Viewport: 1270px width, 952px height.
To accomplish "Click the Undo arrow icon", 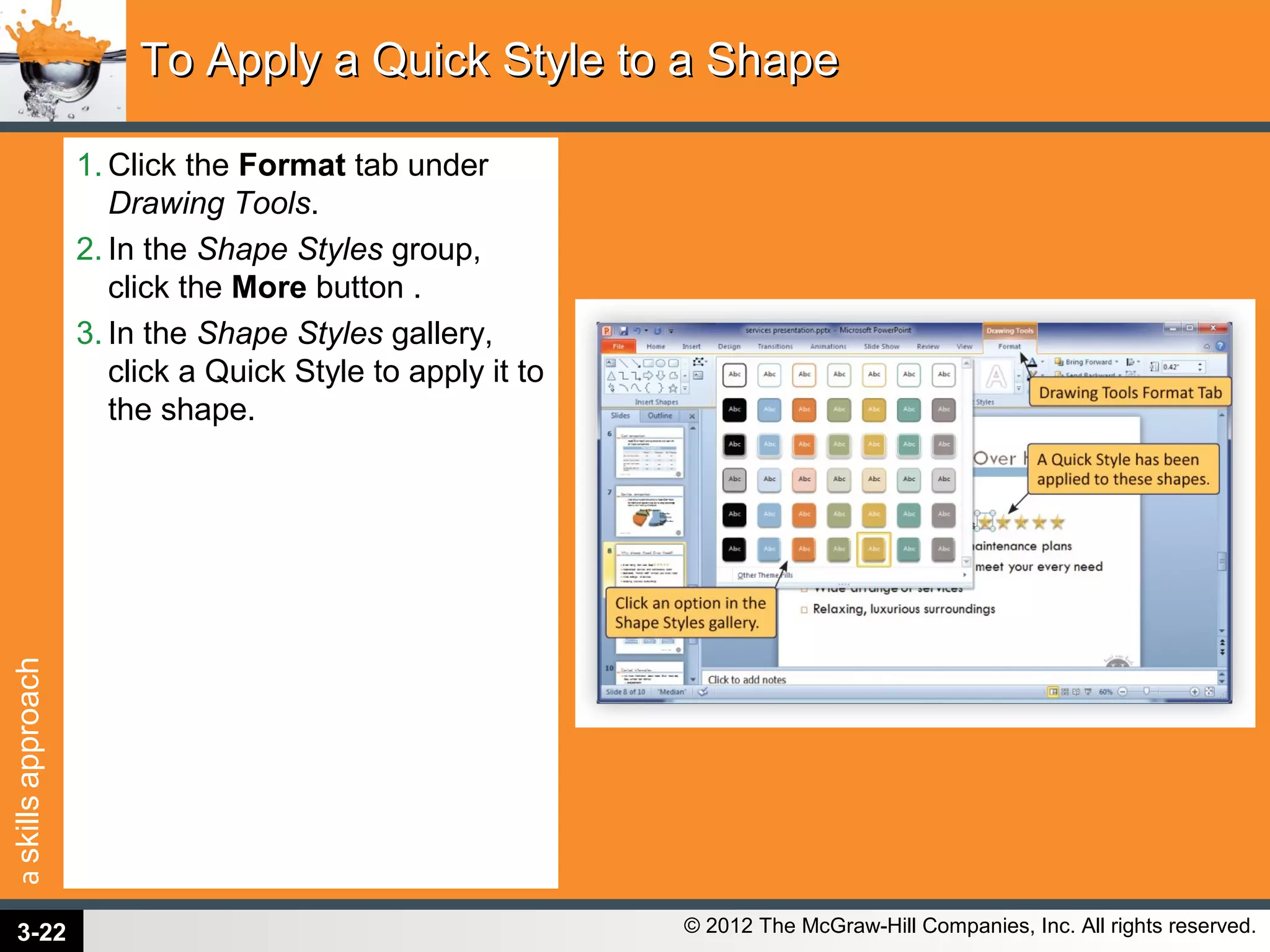I will tap(636, 331).
